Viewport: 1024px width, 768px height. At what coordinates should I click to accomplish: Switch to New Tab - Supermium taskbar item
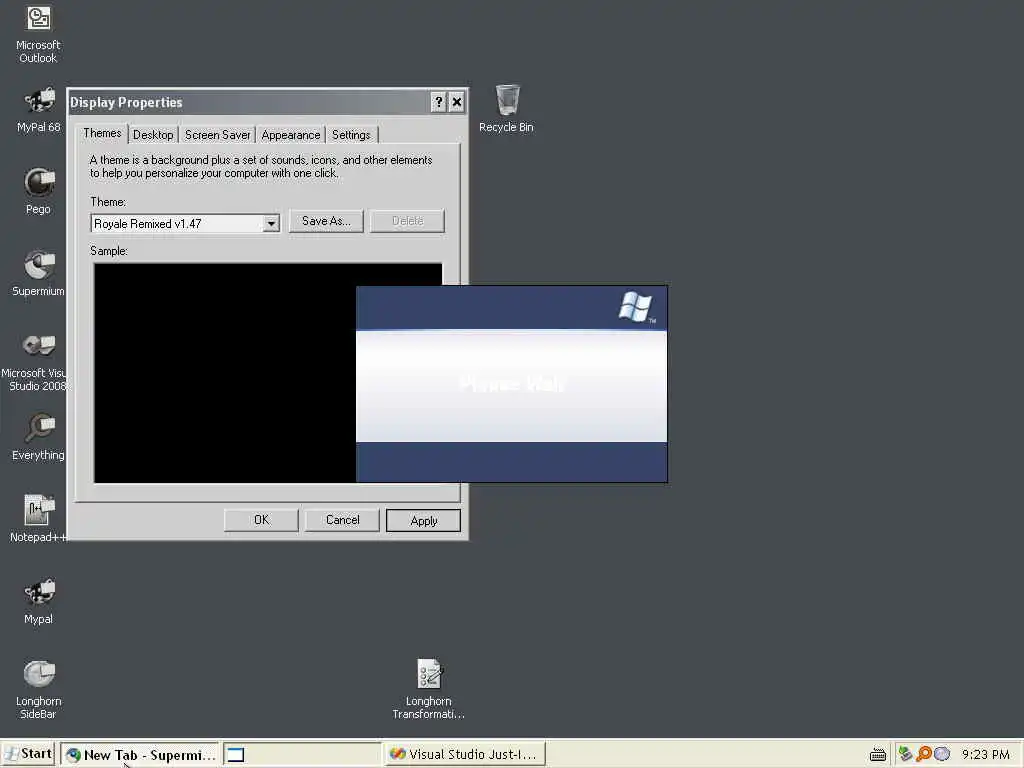pyautogui.click(x=140, y=754)
